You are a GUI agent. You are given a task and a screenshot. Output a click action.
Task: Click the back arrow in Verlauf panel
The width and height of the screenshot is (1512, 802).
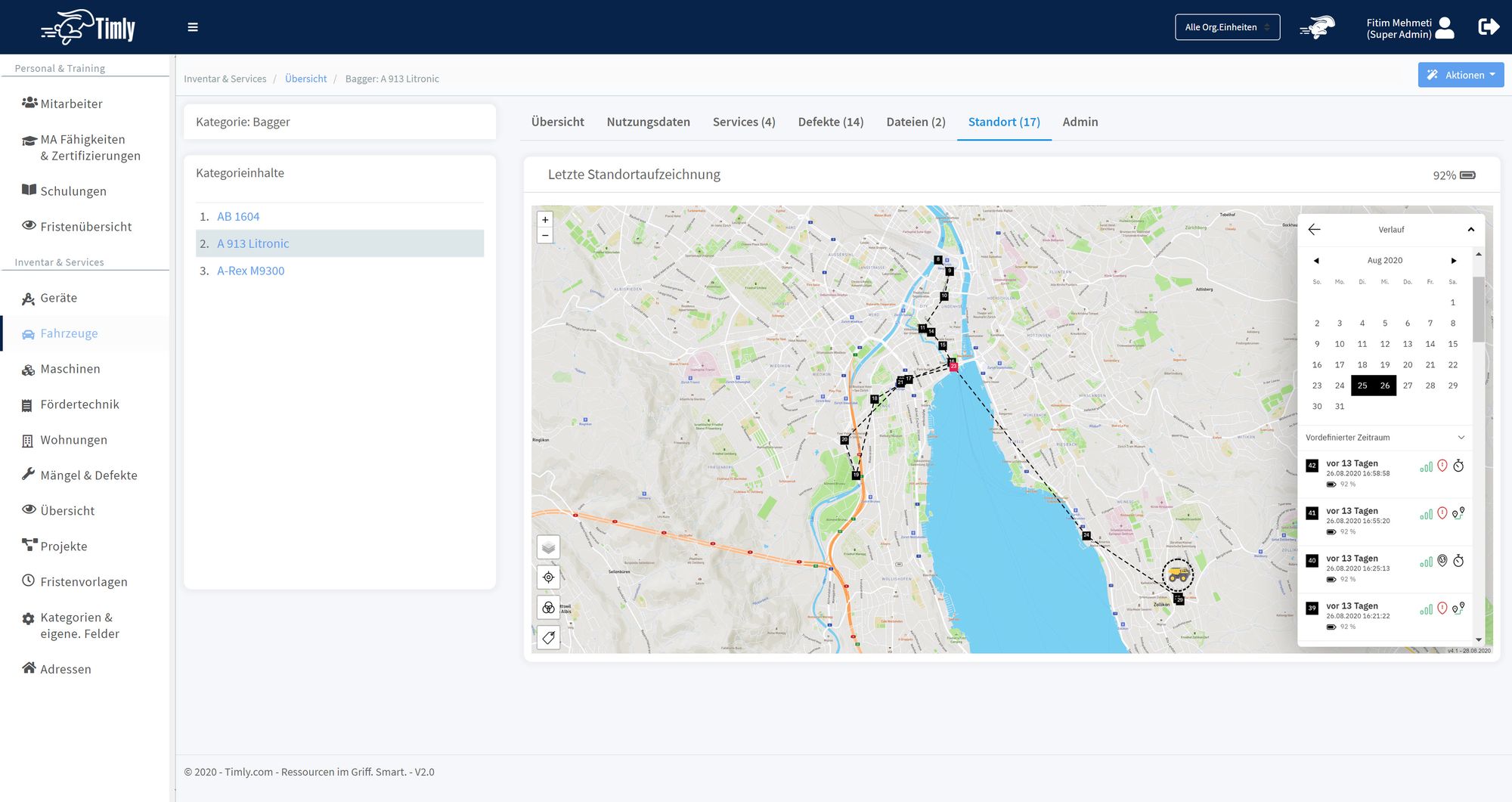[1314, 229]
